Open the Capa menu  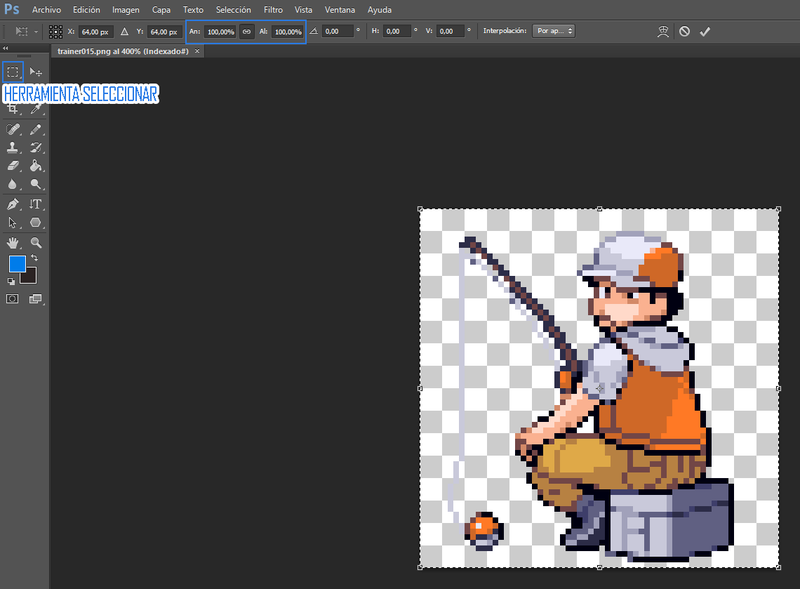click(161, 9)
